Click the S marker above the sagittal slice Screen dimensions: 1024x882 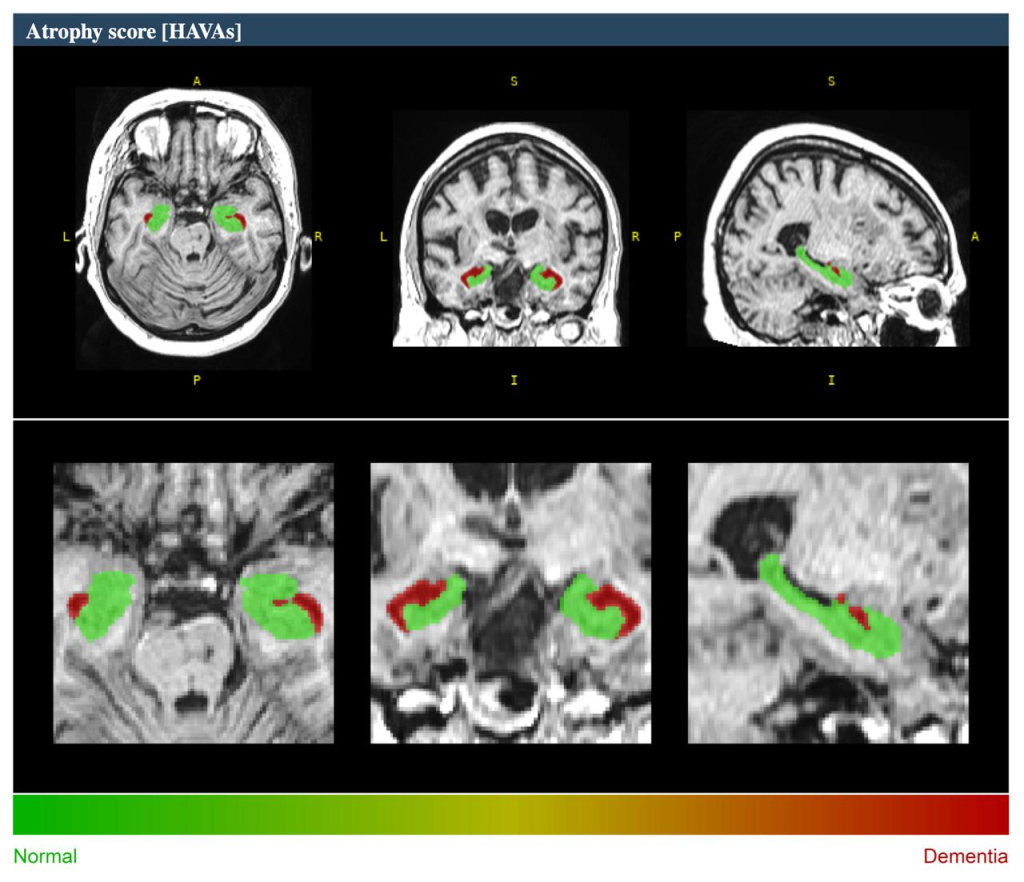(x=831, y=81)
